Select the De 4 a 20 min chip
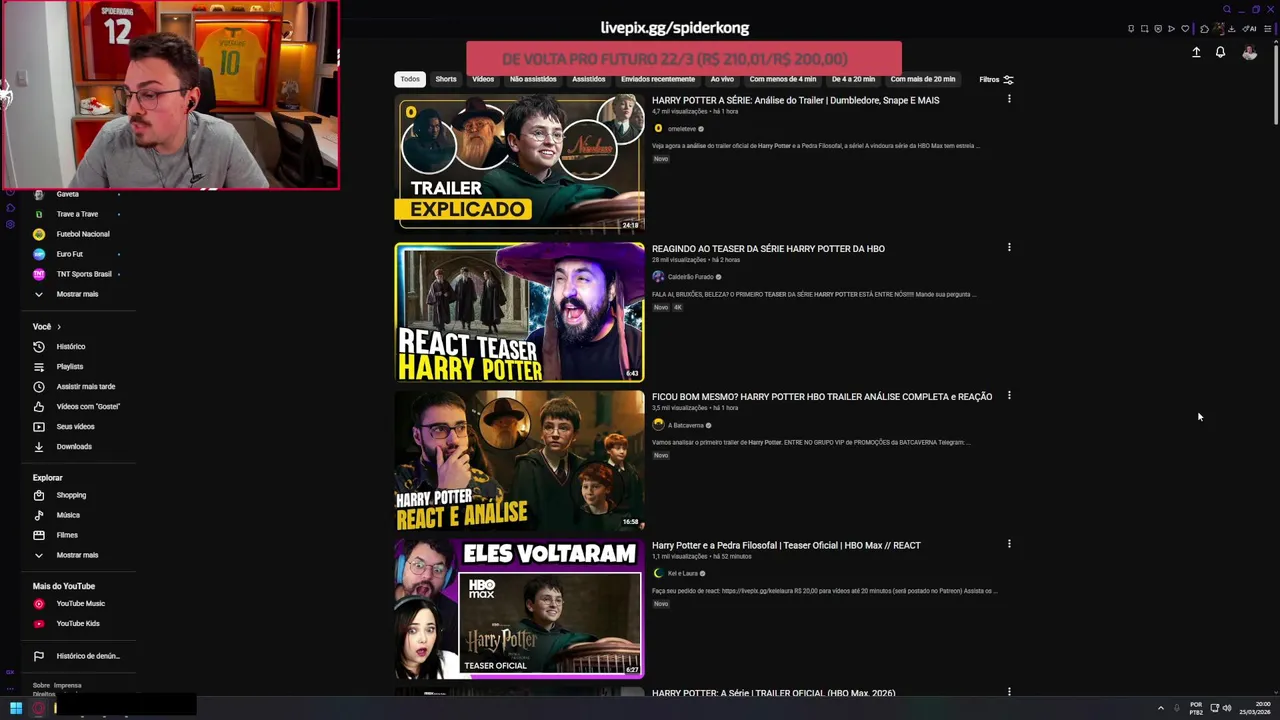1280x720 pixels. click(x=853, y=79)
